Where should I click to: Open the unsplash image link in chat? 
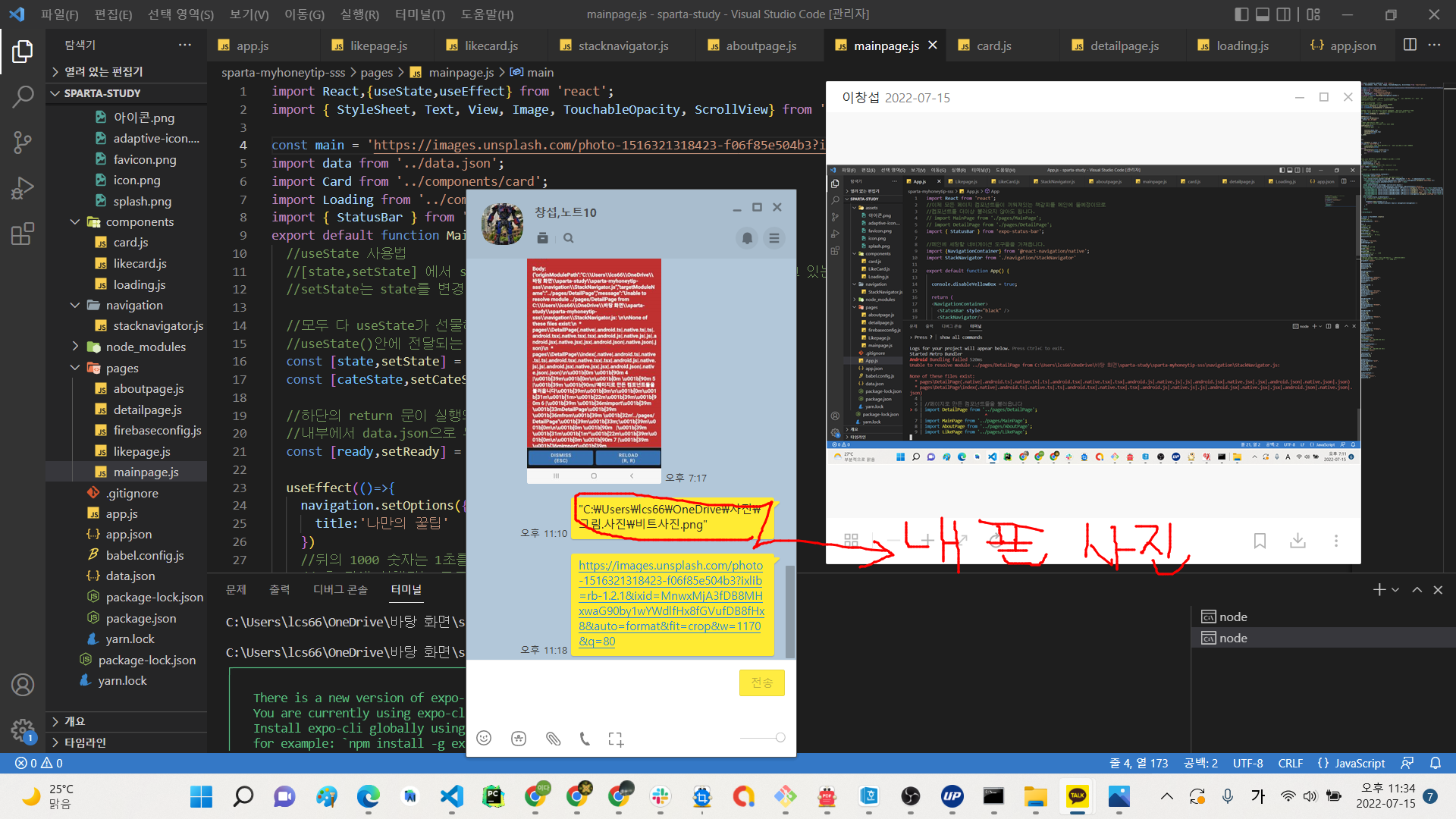671,603
